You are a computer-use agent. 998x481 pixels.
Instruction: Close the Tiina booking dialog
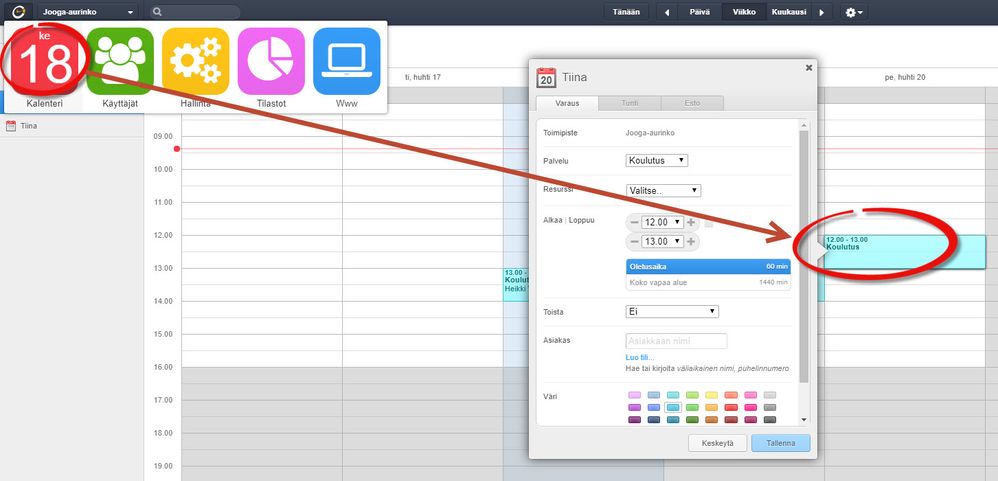(809, 67)
